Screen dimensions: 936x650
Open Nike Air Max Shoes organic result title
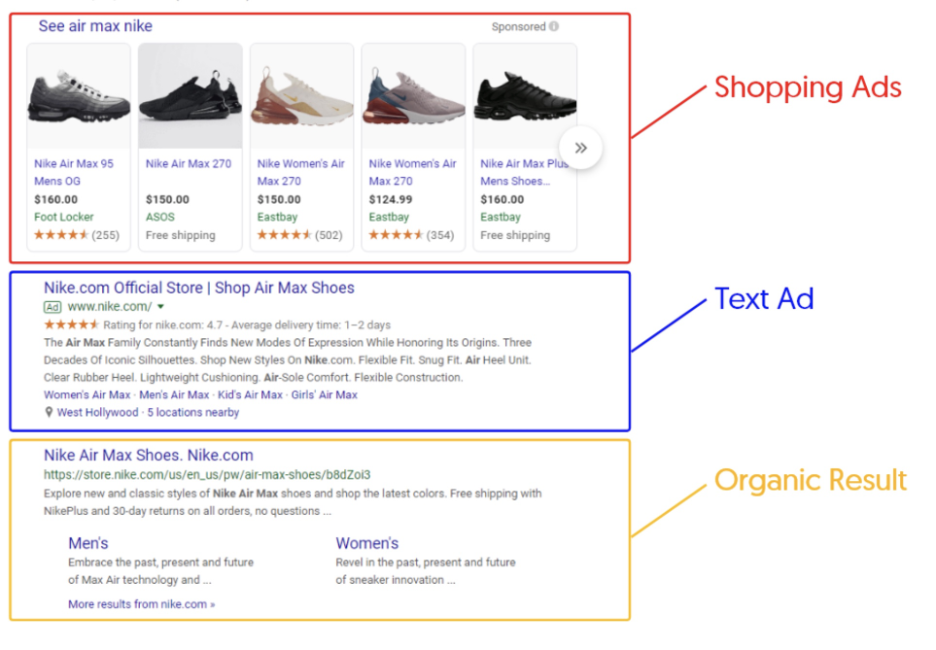148,455
